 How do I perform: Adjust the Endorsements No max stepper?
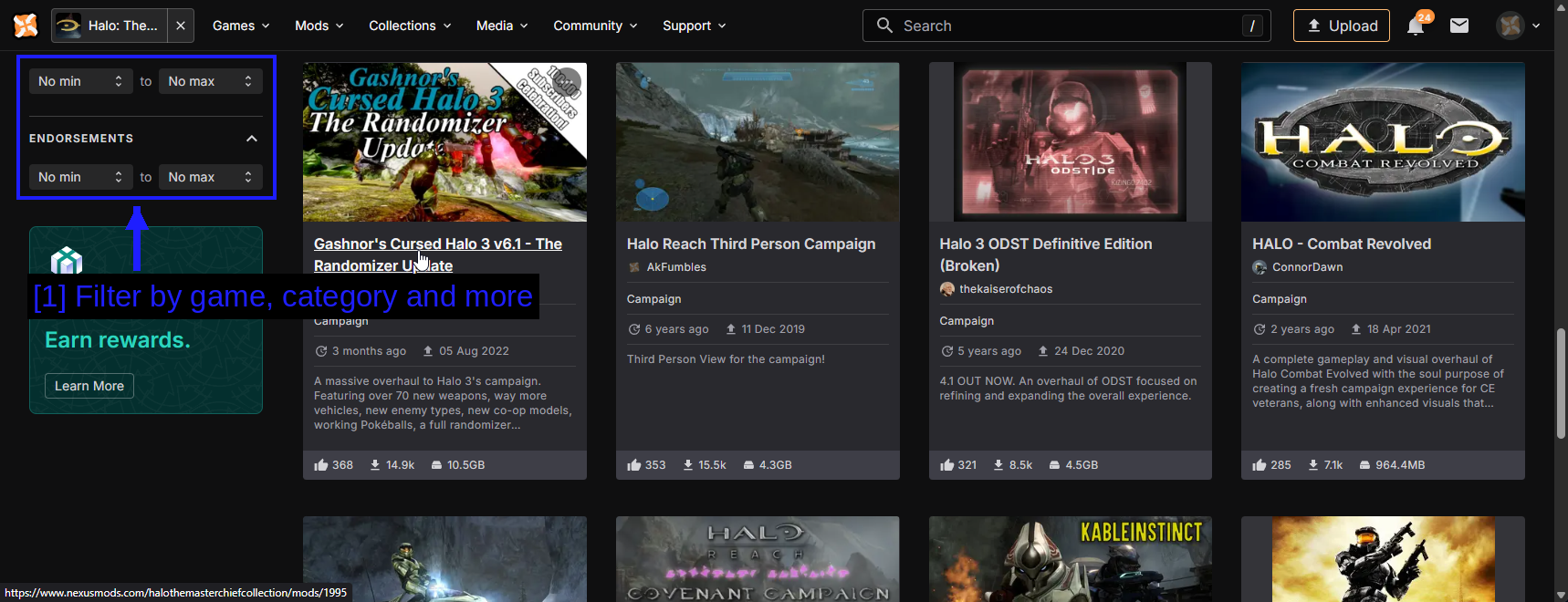click(x=211, y=177)
